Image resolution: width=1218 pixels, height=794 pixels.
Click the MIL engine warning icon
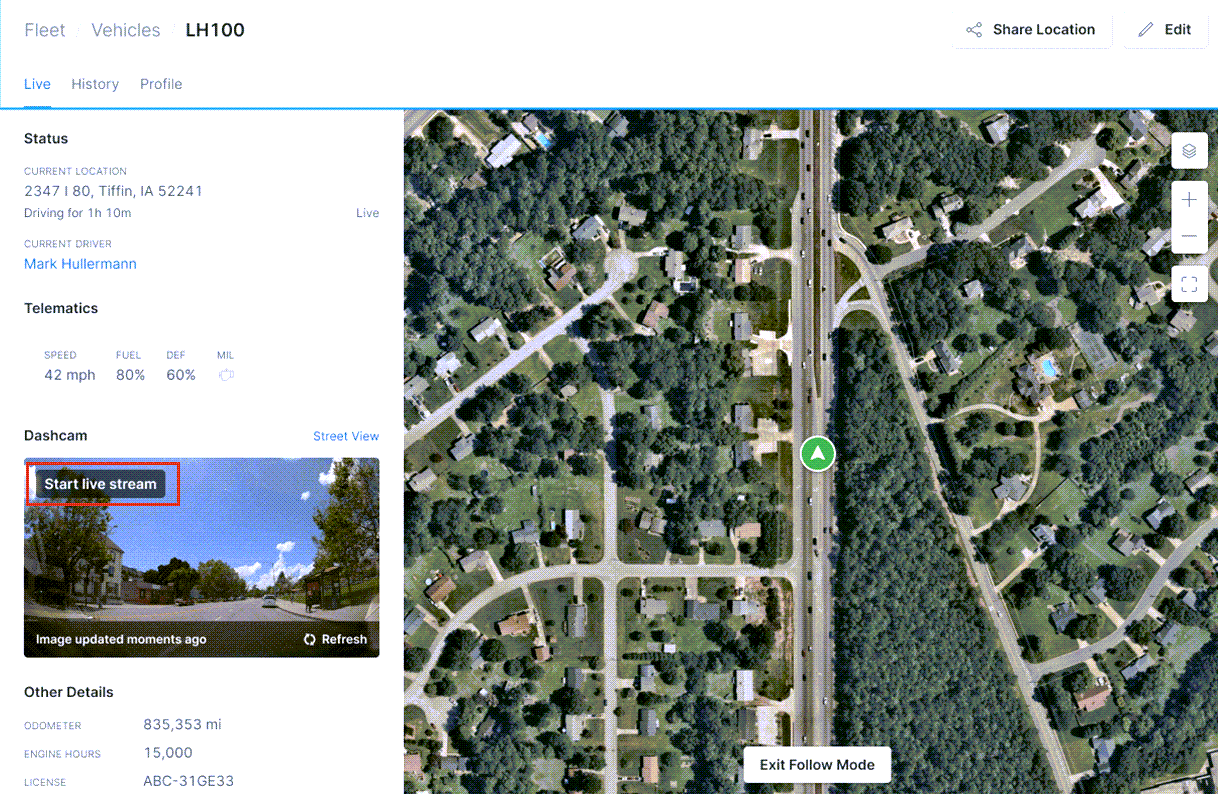point(226,375)
